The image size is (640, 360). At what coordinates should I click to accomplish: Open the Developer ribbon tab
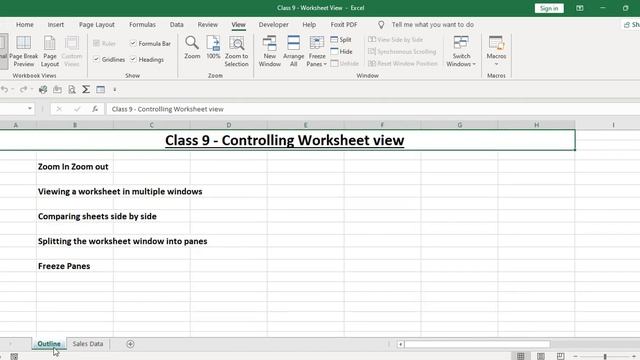point(273,24)
